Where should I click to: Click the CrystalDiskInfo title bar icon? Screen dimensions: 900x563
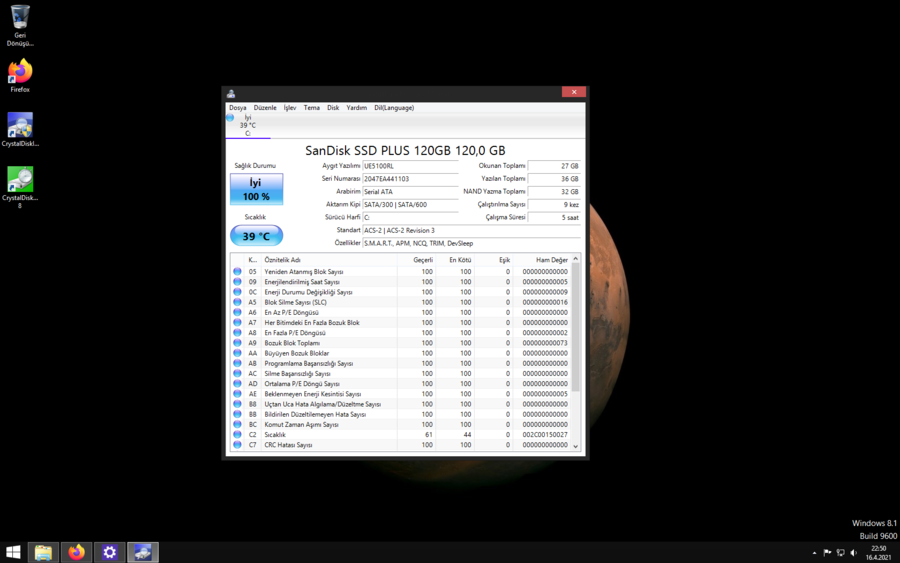(x=231, y=93)
